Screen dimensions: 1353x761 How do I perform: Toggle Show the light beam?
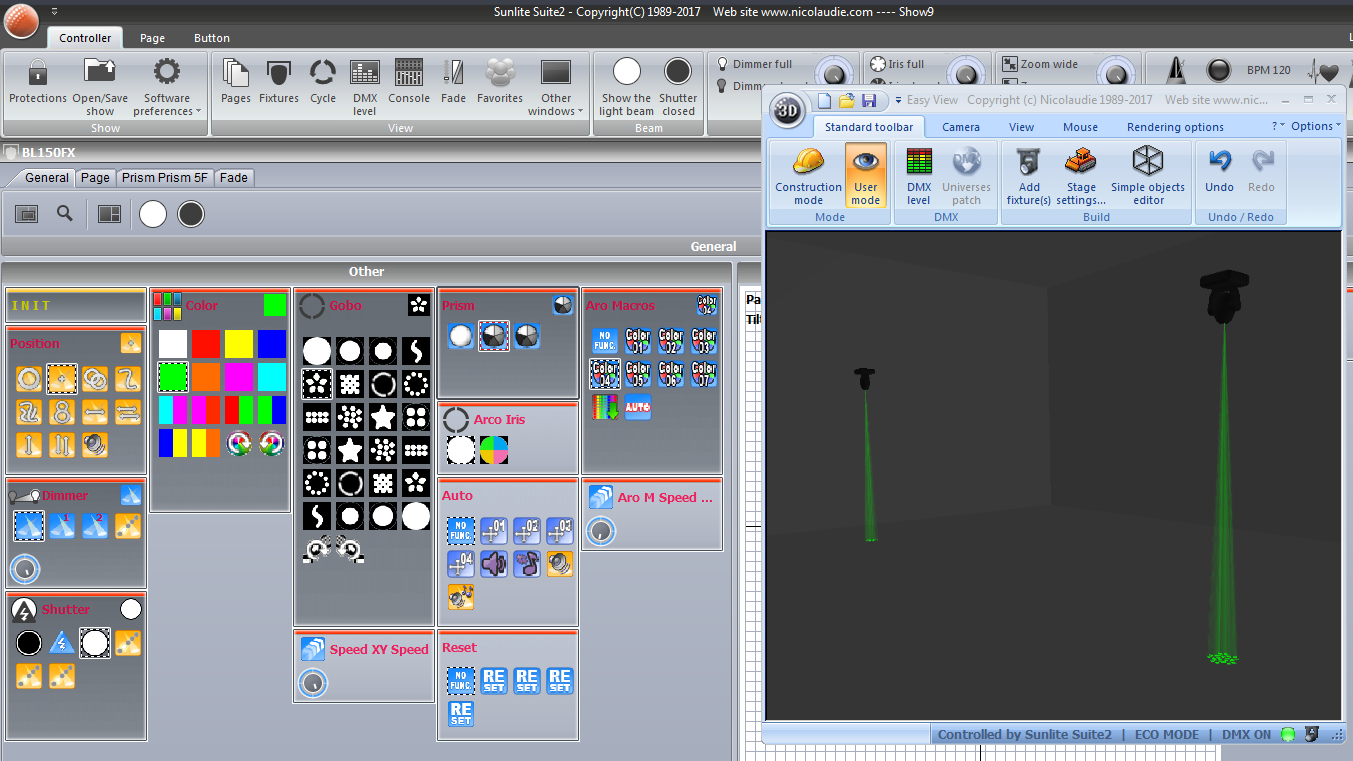[x=627, y=87]
